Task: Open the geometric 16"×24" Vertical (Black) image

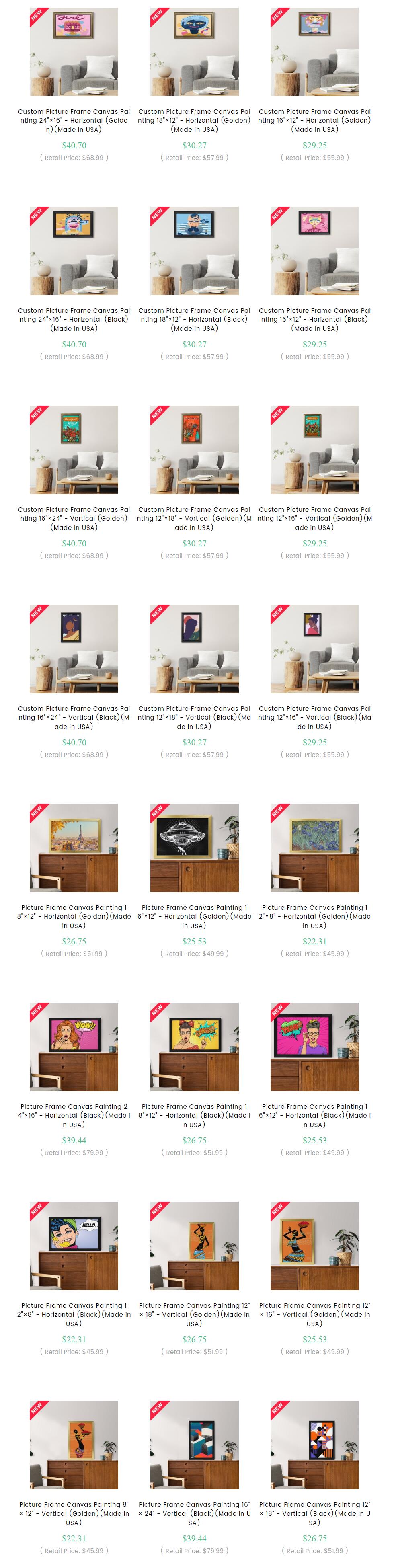Action: pos(194,1445)
